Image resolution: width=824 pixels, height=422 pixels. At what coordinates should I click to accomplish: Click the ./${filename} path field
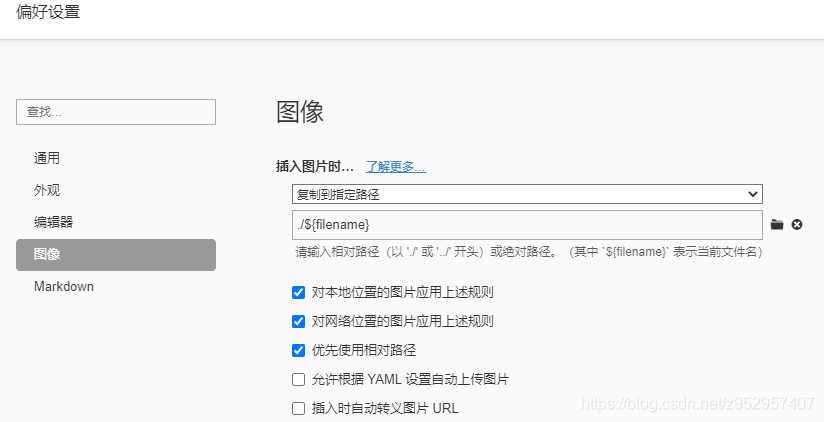[x=527, y=225]
